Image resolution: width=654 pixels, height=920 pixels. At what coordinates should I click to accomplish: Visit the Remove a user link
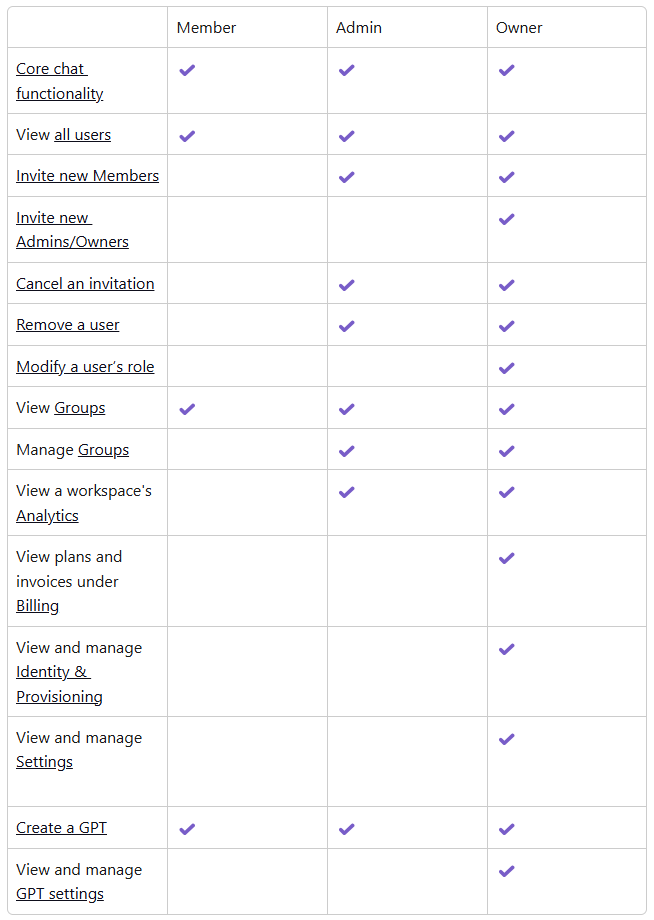click(68, 325)
